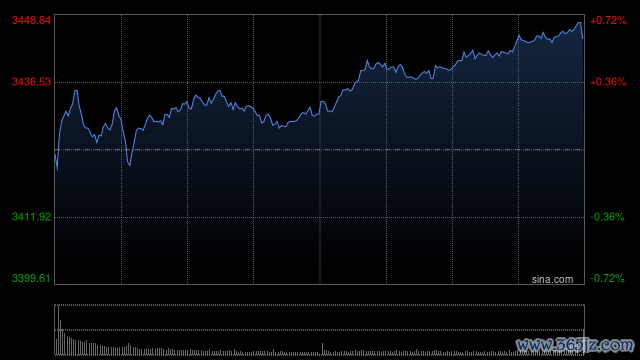
Task: Click the 3411.92 green price label
Action: click(31, 217)
